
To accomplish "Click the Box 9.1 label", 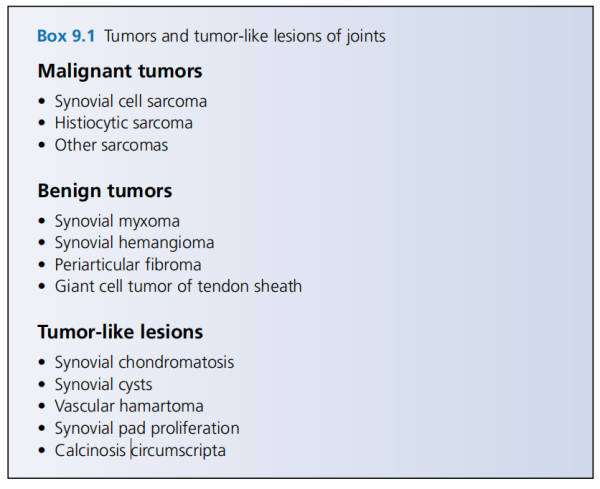I will point(66,36).
